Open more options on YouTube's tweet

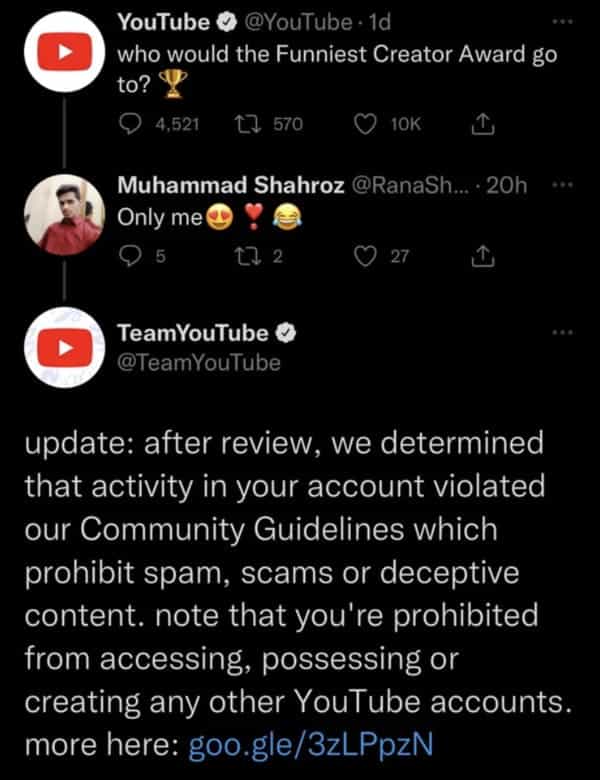point(564,21)
